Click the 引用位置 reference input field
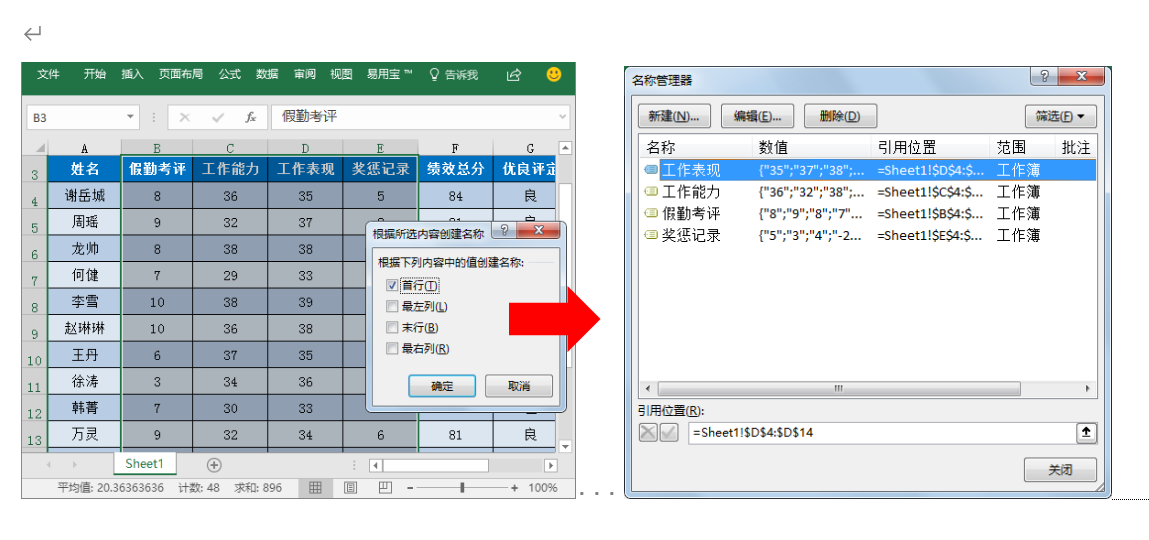 [880, 433]
